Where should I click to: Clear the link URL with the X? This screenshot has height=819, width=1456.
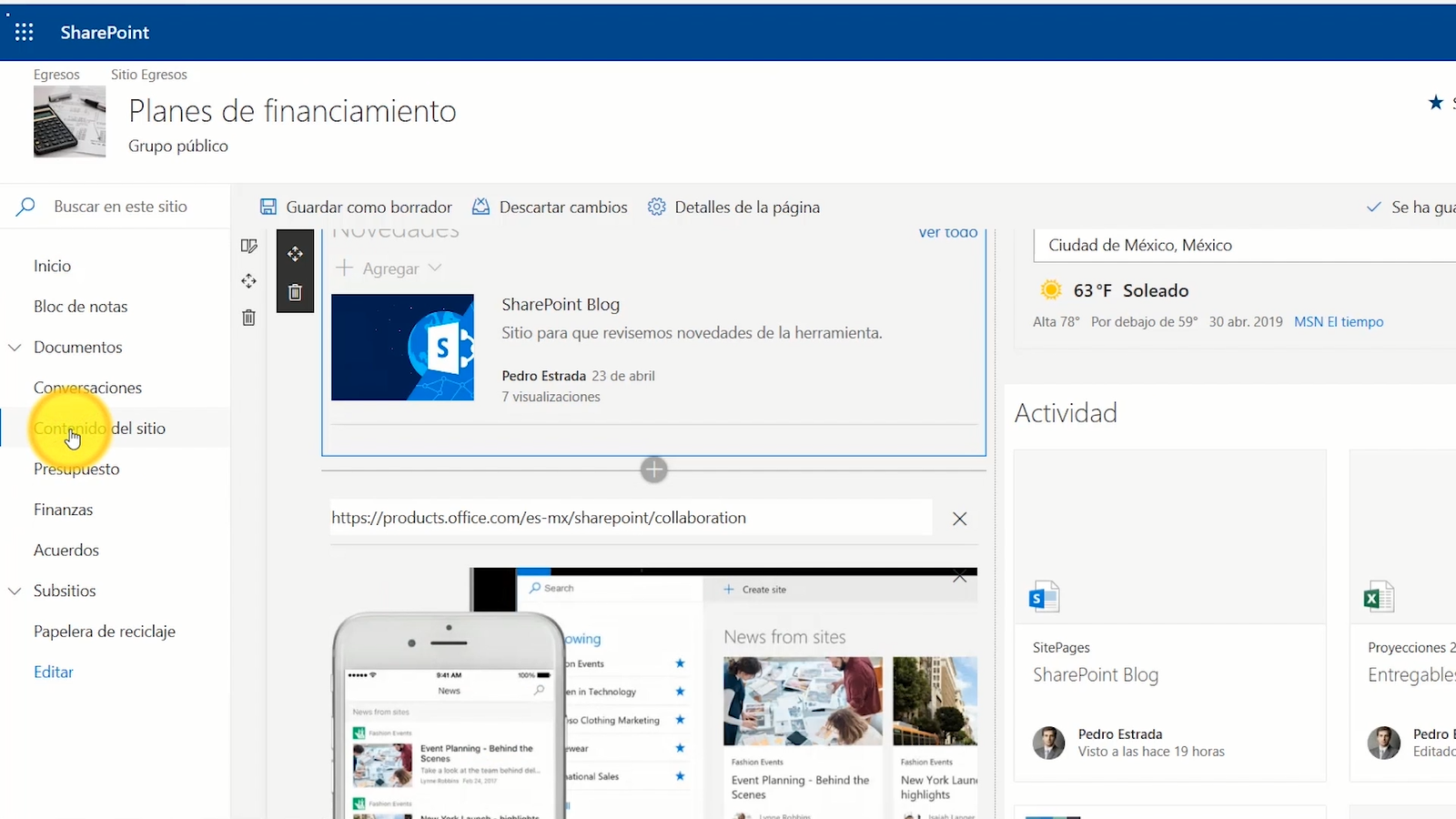point(959,519)
